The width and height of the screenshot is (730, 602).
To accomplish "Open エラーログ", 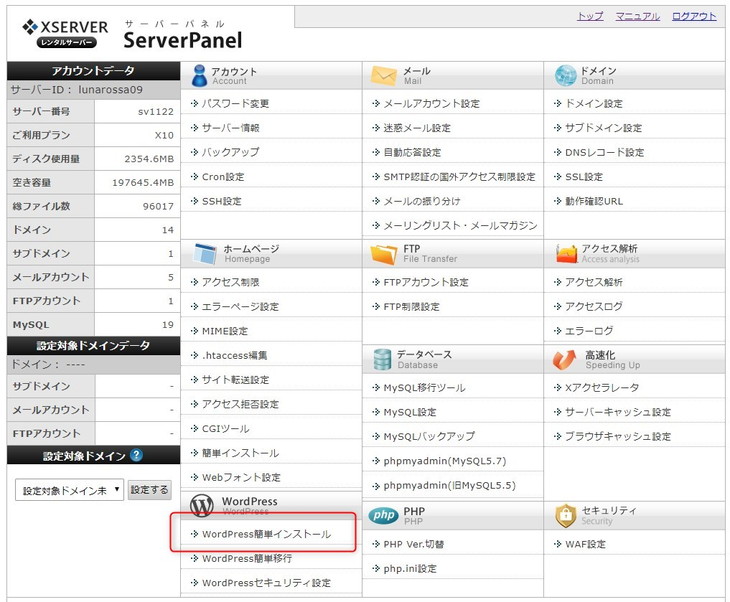I will click(588, 331).
